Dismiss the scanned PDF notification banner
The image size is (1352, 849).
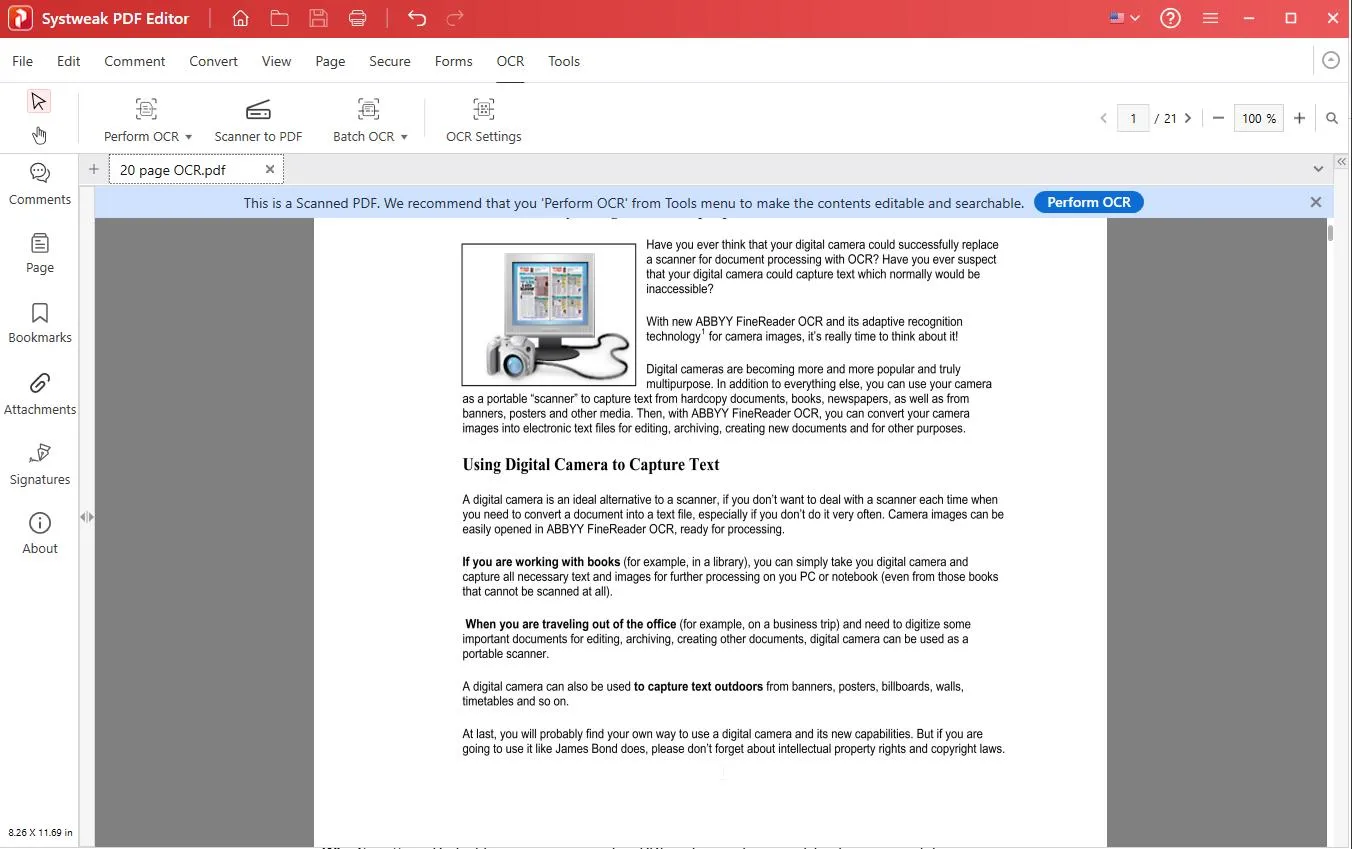click(1316, 202)
